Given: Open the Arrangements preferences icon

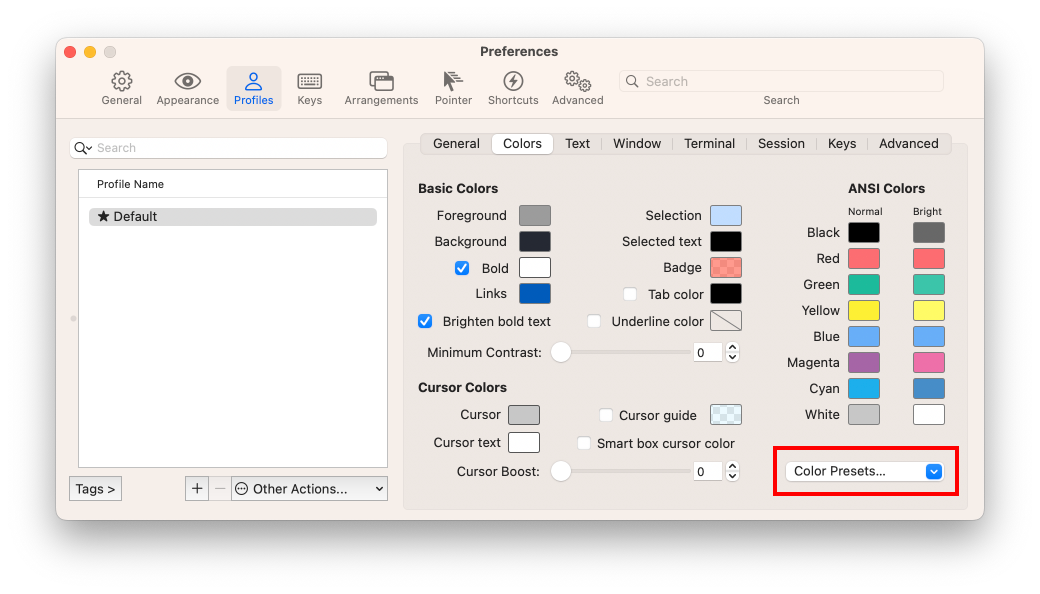Looking at the screenshot, I should (381, 82).
